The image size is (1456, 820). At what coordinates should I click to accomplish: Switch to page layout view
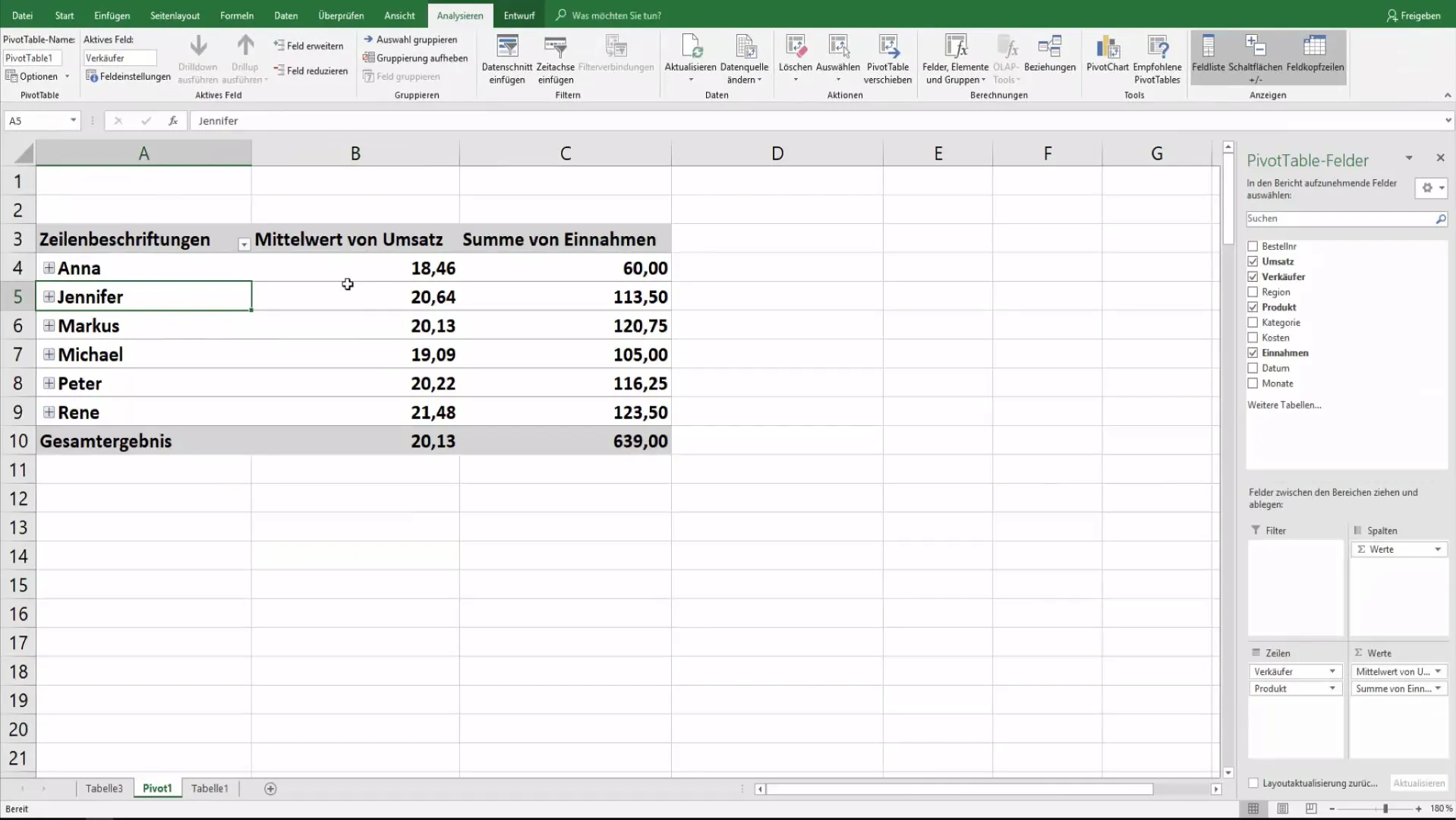[x=1282, y=809]
